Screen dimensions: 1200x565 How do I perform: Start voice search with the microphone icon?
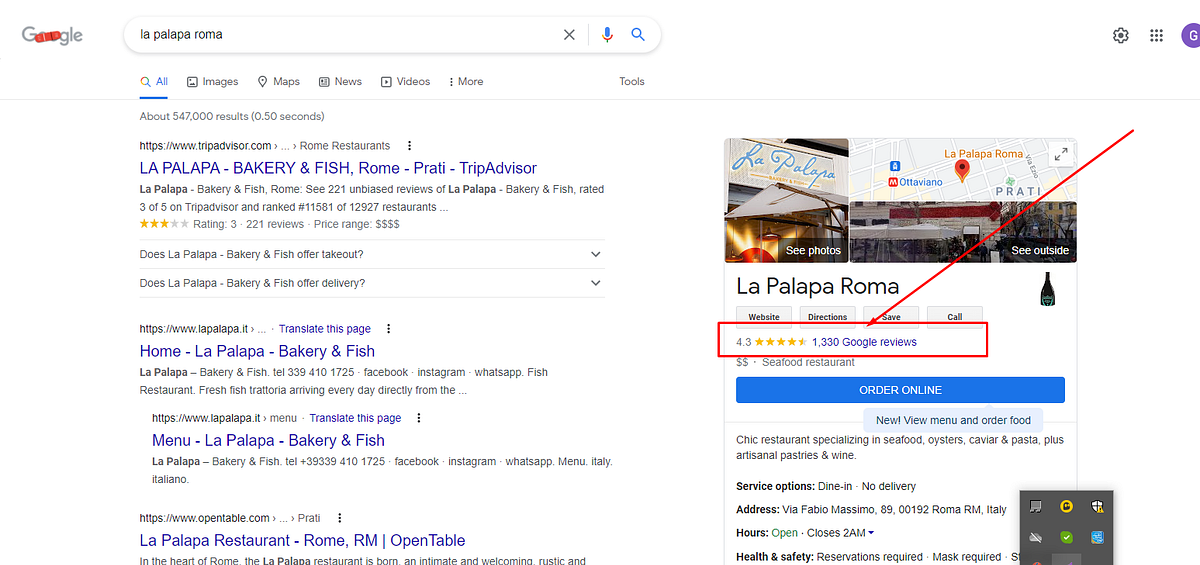pyautogui.click(x=607, y=35)
